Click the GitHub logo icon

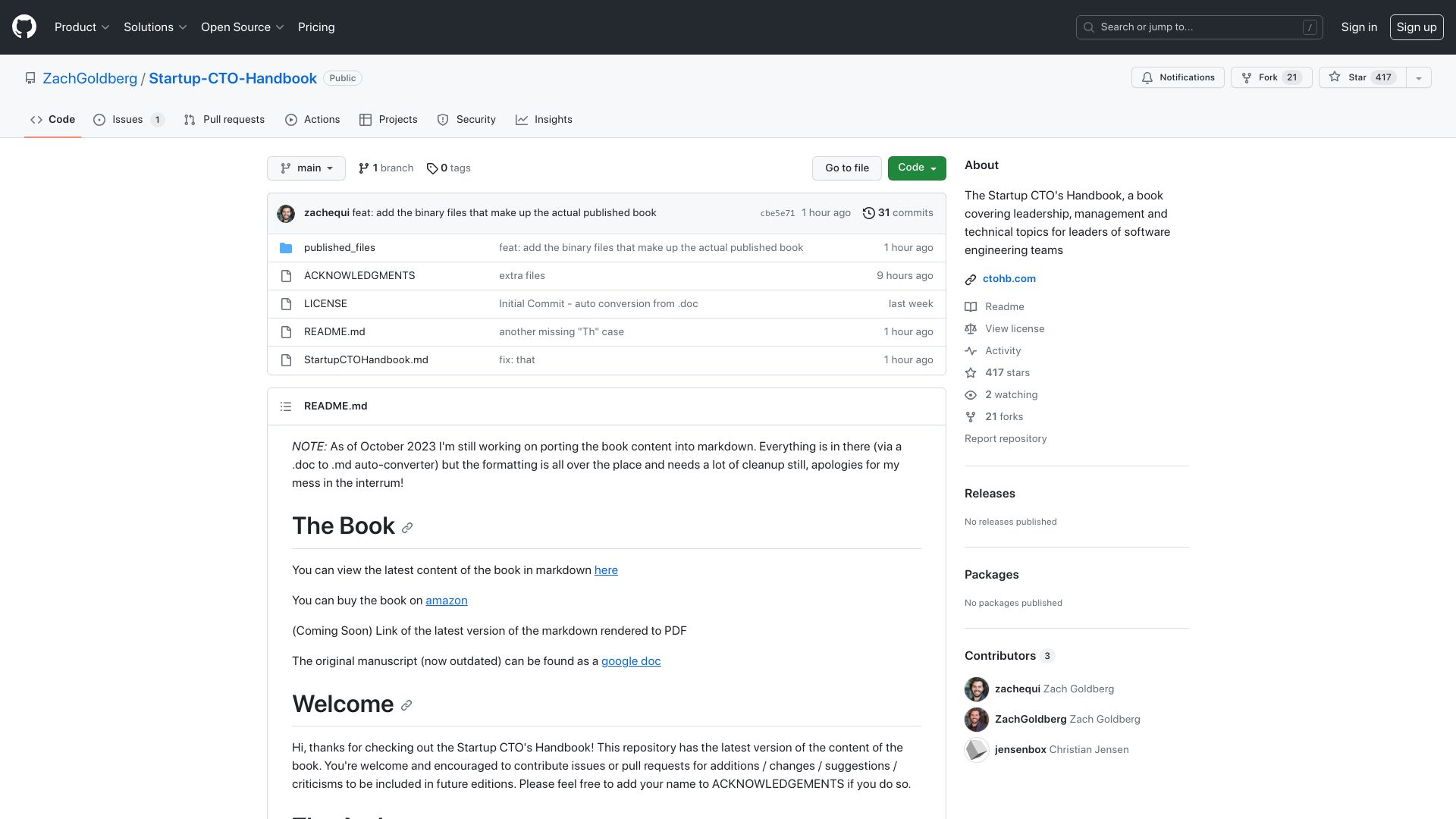coord(24,27)
